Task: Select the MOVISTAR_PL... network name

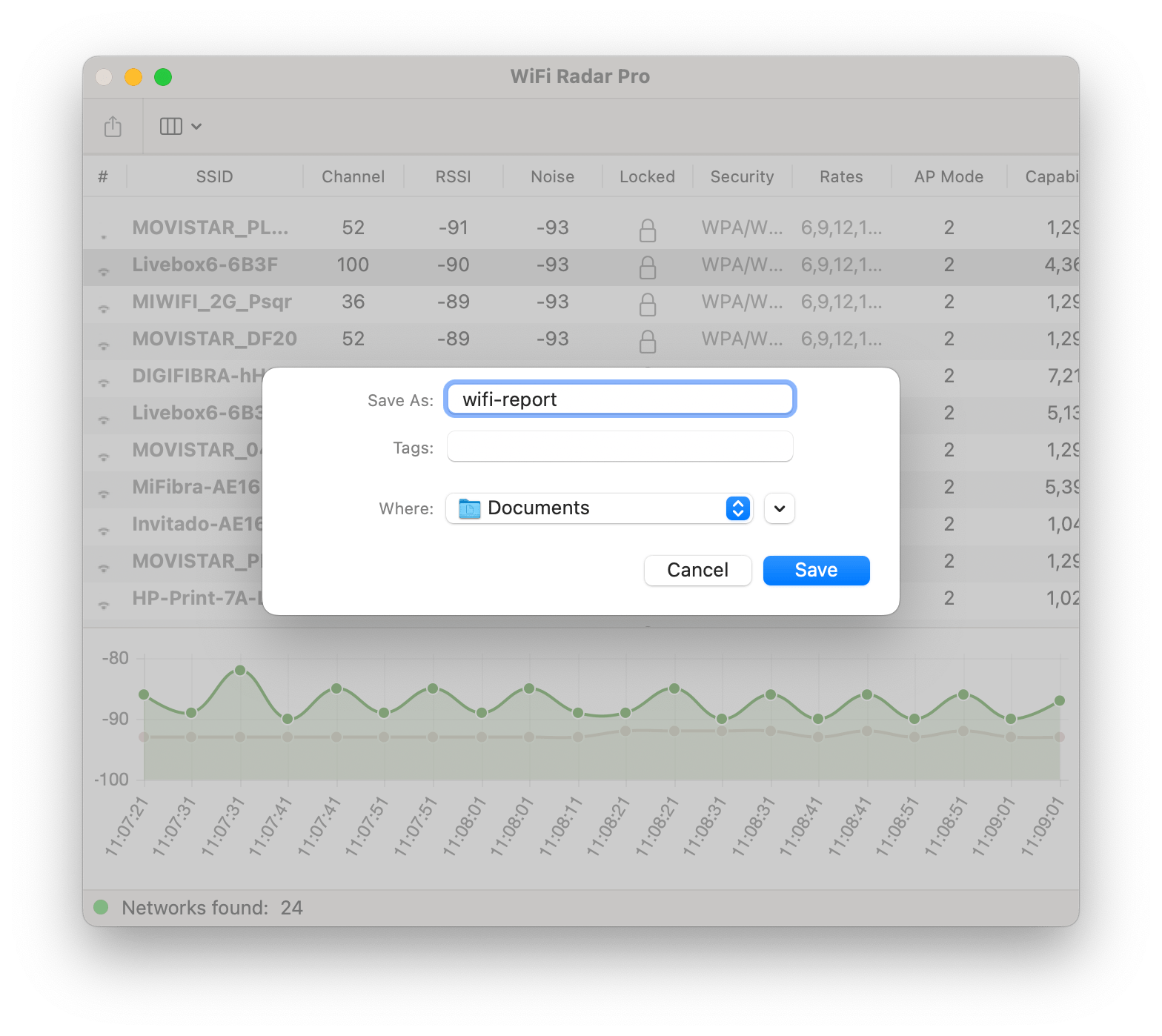Action: (210, 228)
